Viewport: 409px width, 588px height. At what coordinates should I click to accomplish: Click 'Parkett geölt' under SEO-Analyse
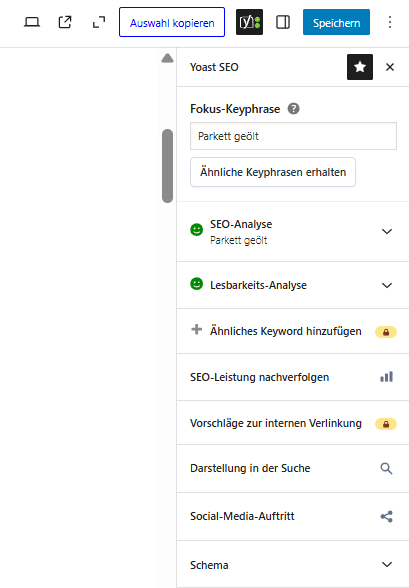(x=239, y=240)
